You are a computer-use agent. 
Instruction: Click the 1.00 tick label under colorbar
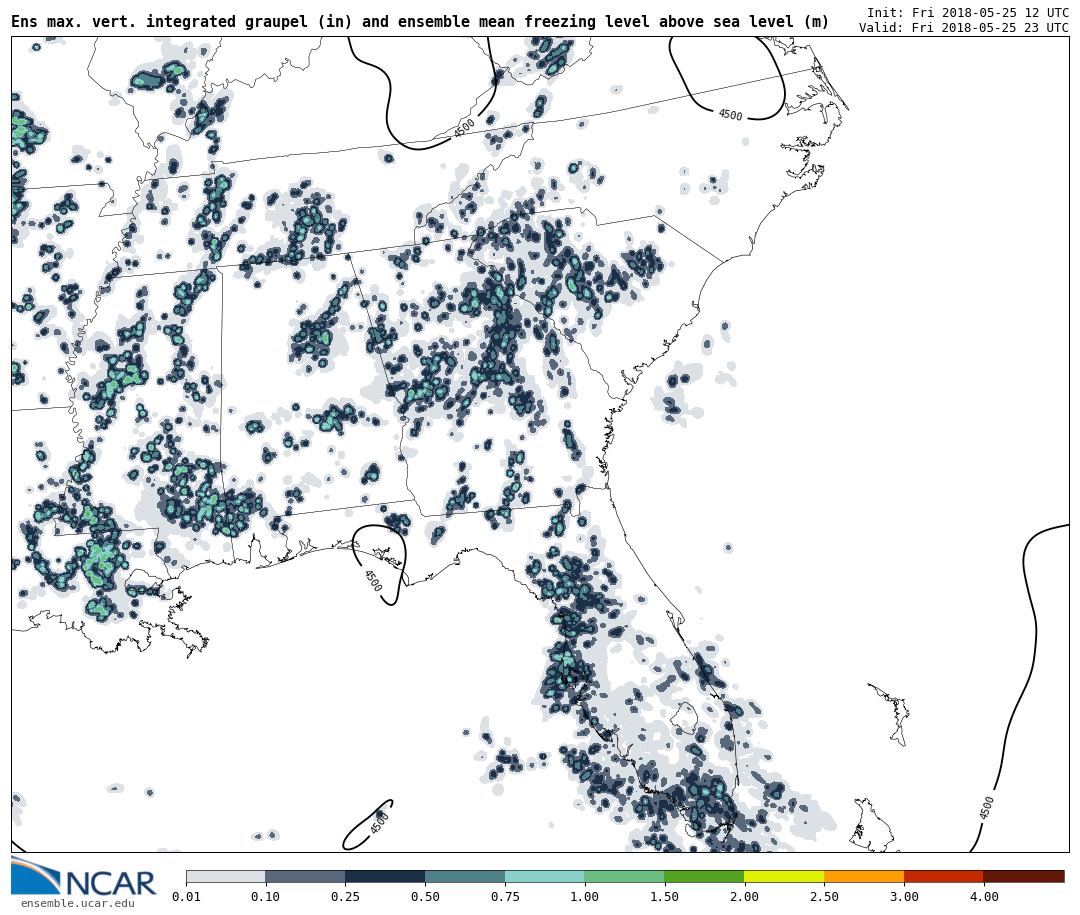click(584, 897)
